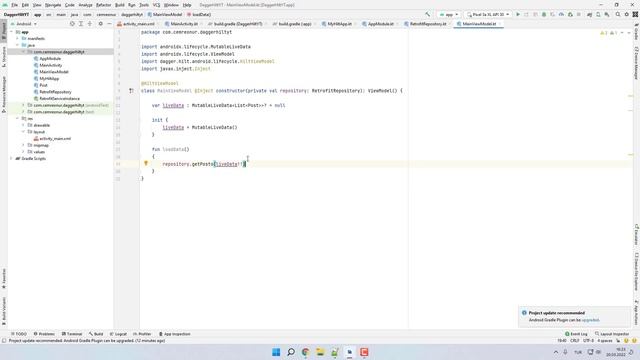
Task: Start debugging with the green bug icon
Action: coord(544,14)
